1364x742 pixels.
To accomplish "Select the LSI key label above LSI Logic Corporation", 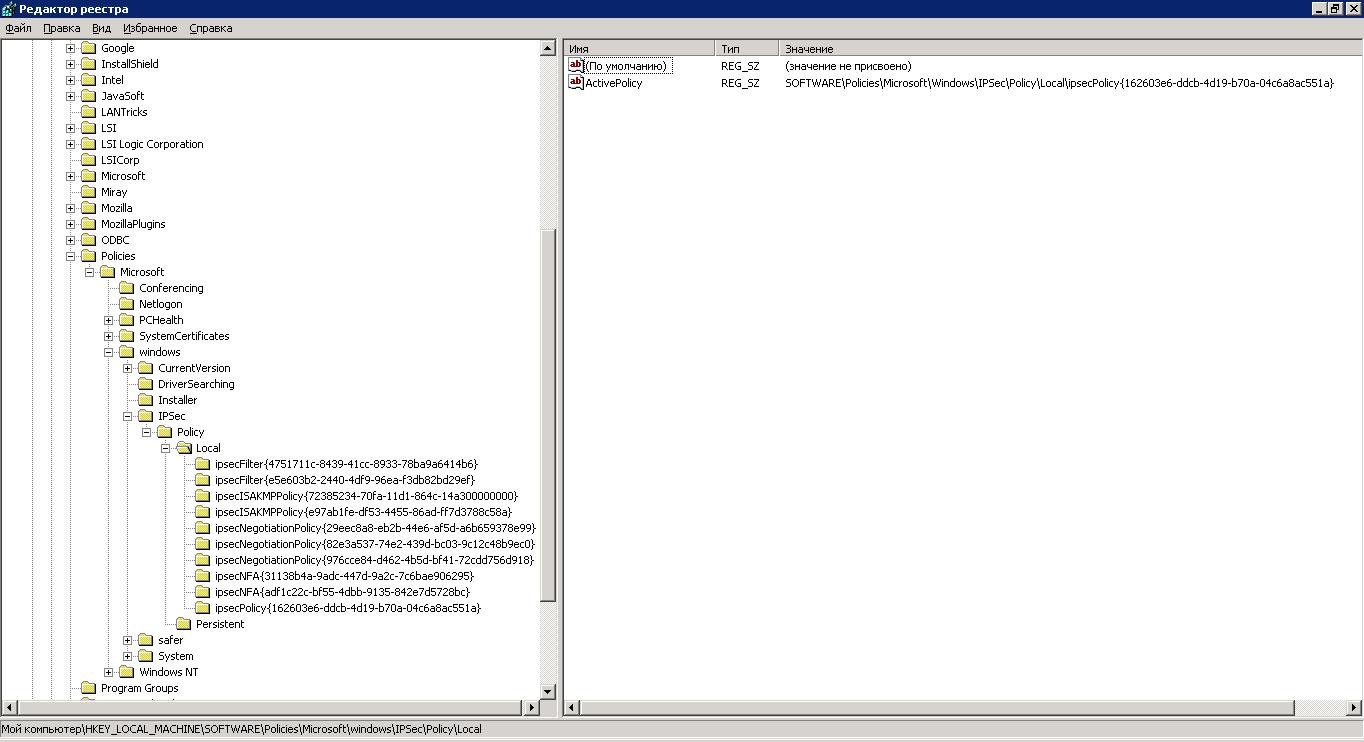I will pyautogui.click(x=109, y=128).
